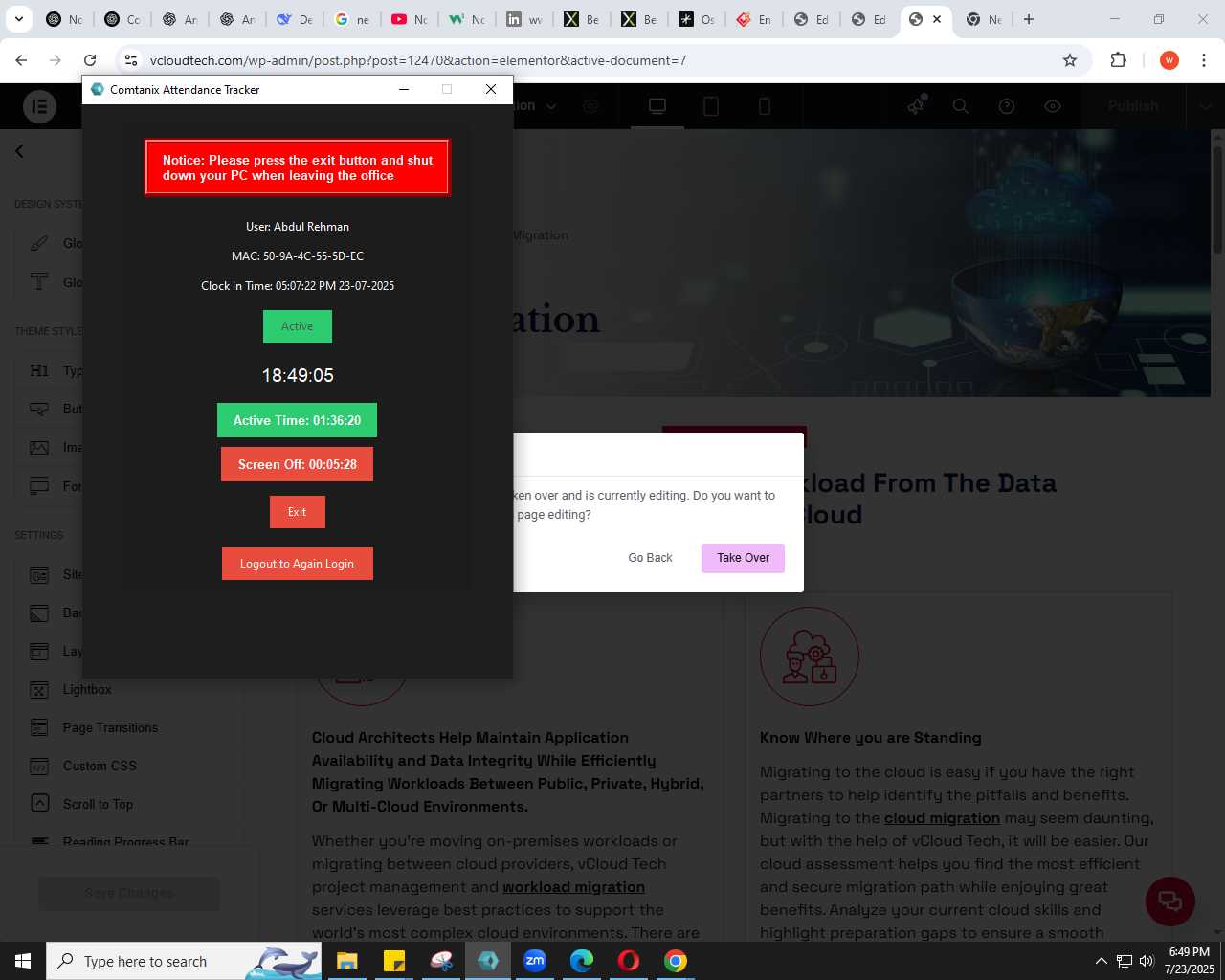The width and height of the screenshot is (1225, 980).
Task: Open new Chrome tab with plus
Action: (x=1029, y=19)
